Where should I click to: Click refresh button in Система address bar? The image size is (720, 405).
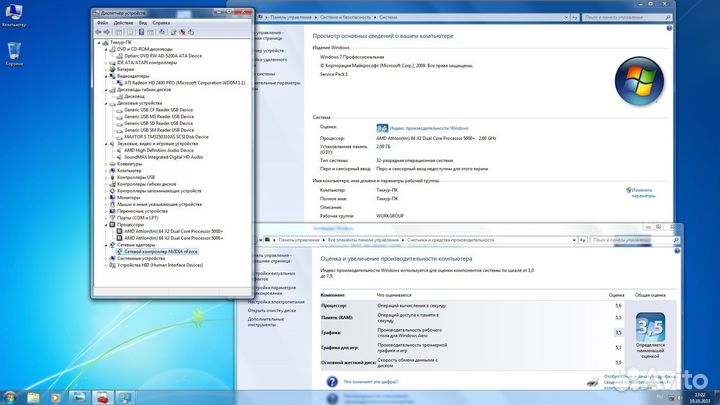click(575, 17)
